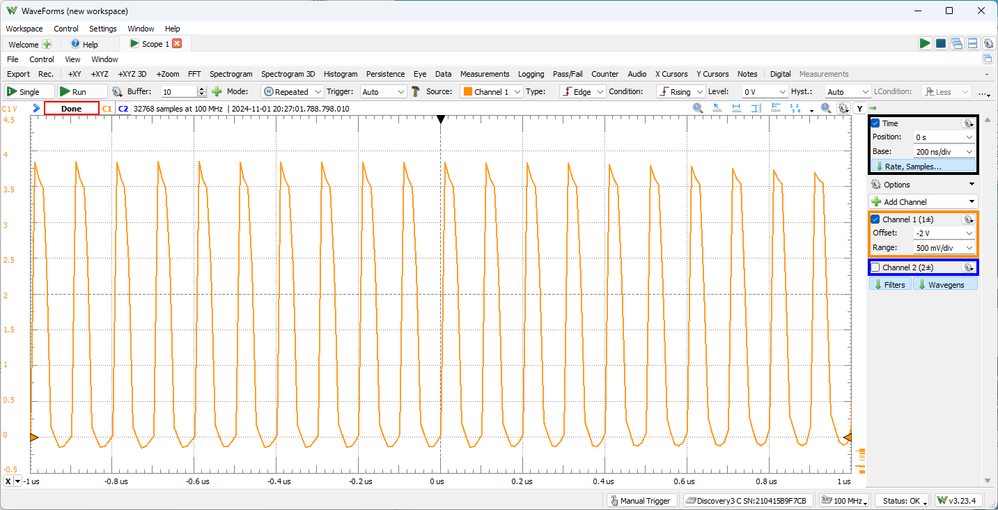This screenshot has height=510, width=998.
Task: Click the blue Stop All square icon
Action: (941, 43)
